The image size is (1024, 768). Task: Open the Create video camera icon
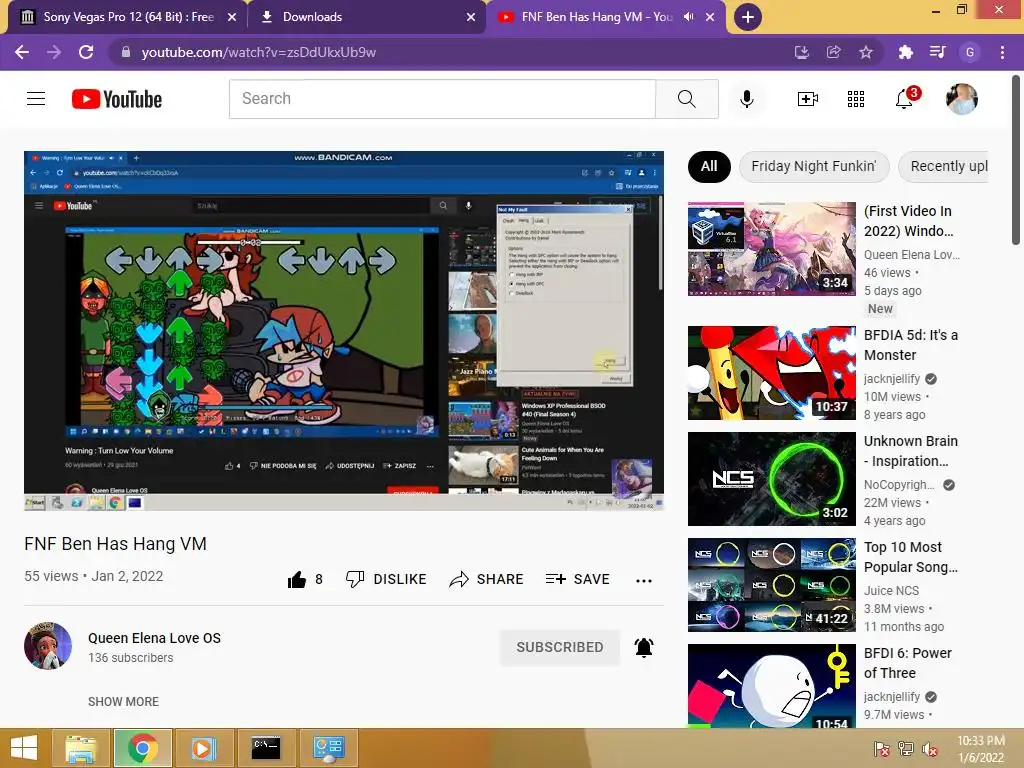[807, 99]
